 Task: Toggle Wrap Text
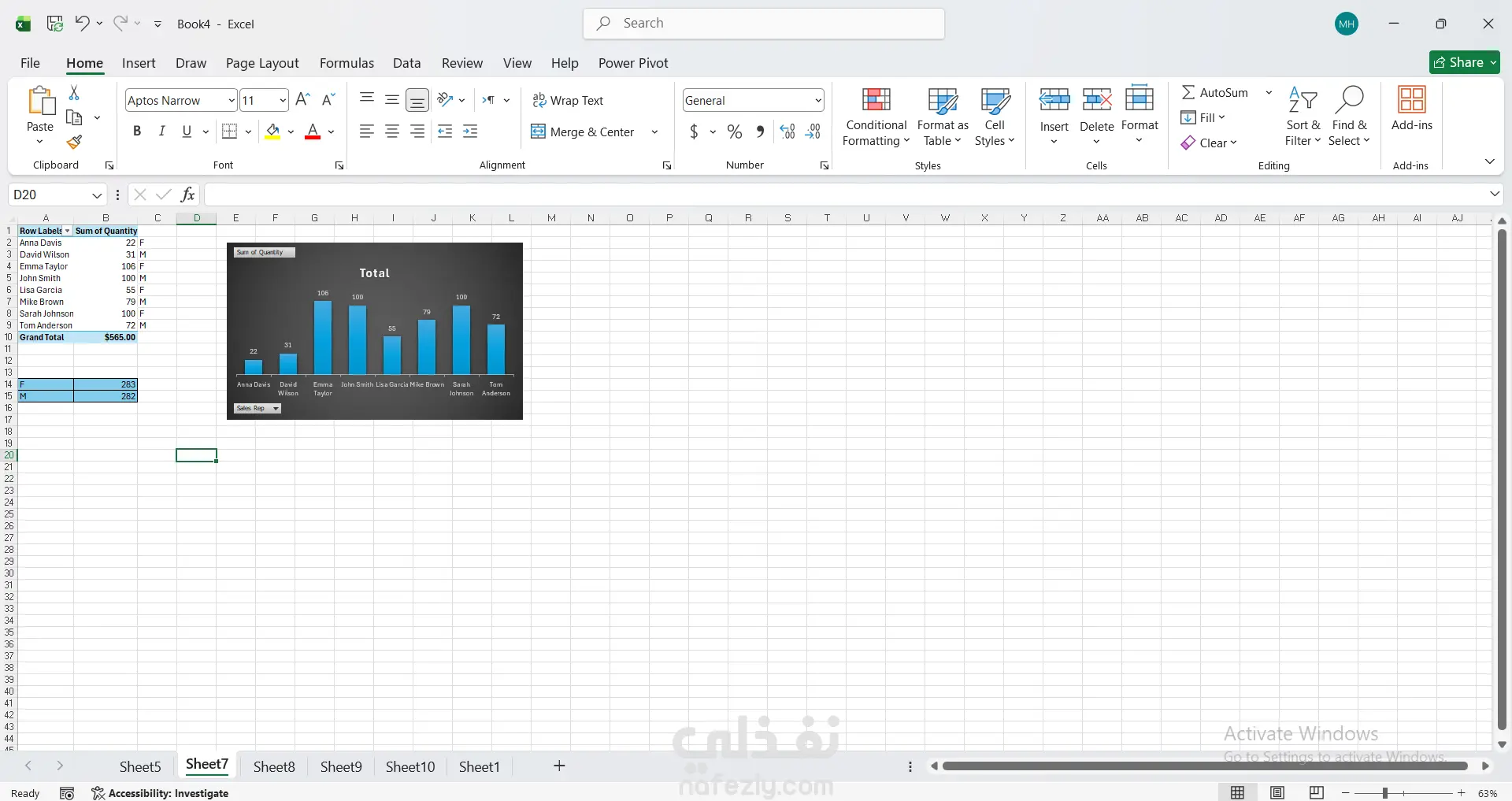coord(568,100)
